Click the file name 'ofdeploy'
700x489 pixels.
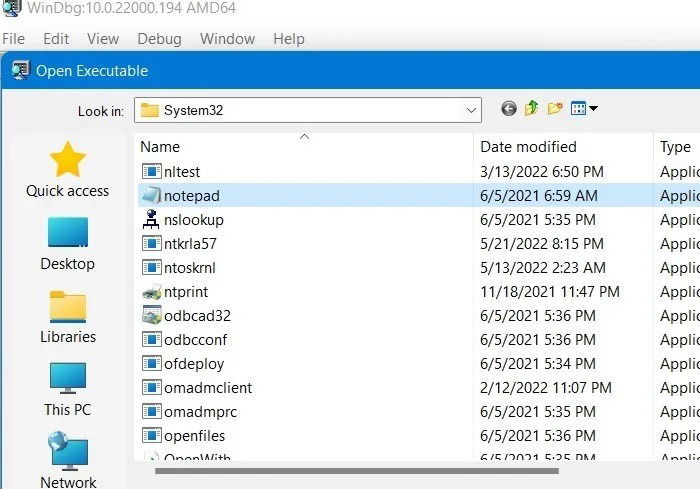coord(194,364)
